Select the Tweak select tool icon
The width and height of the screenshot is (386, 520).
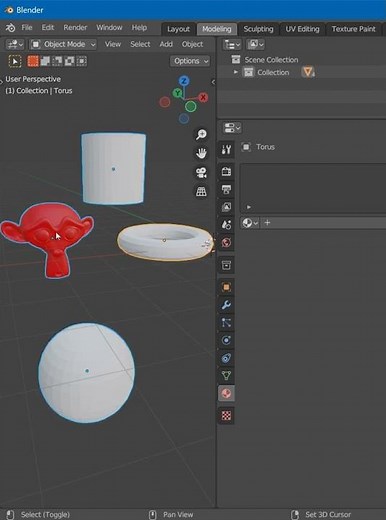pyautogui.click(x=15, y=61)
